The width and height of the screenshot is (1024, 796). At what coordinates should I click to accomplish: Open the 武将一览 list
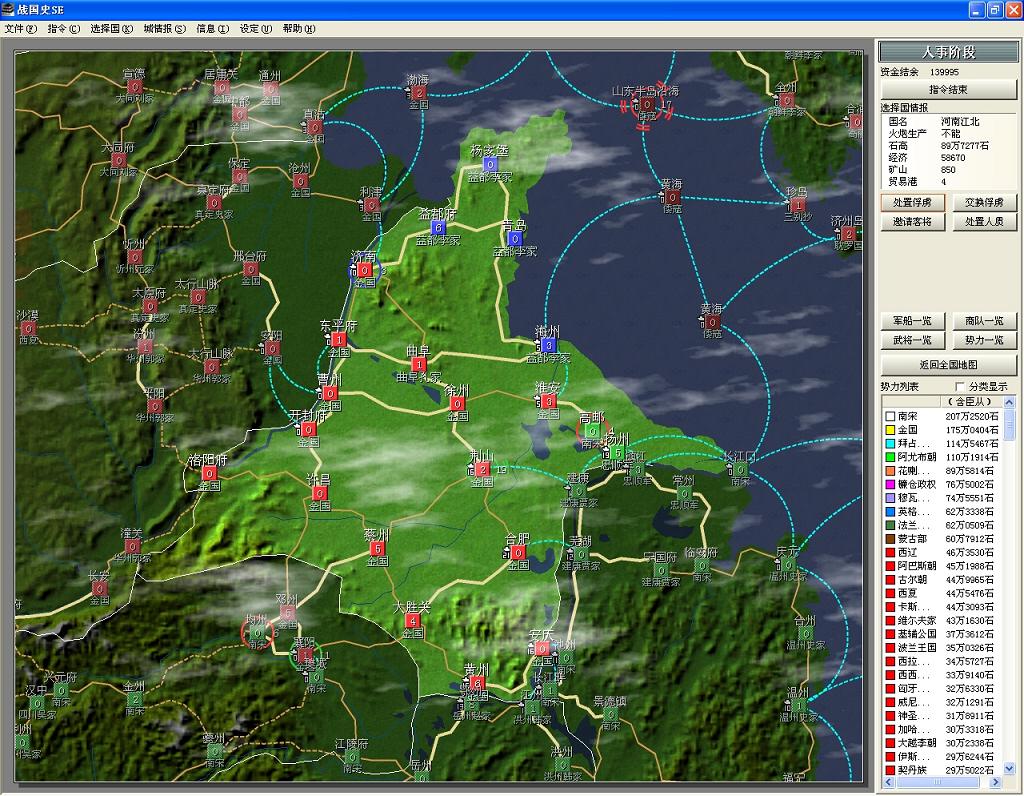pyautogui.click(x=912, y=341)
